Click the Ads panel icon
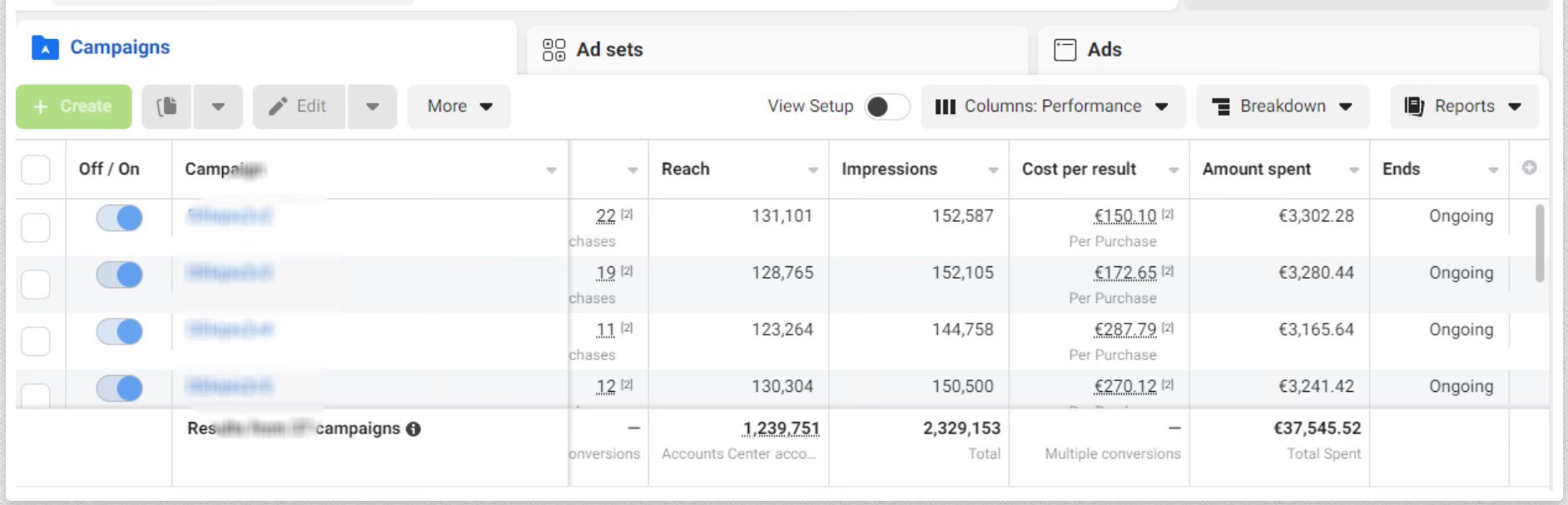Viewport: 1568px width, 505px height. (1064, 50)
